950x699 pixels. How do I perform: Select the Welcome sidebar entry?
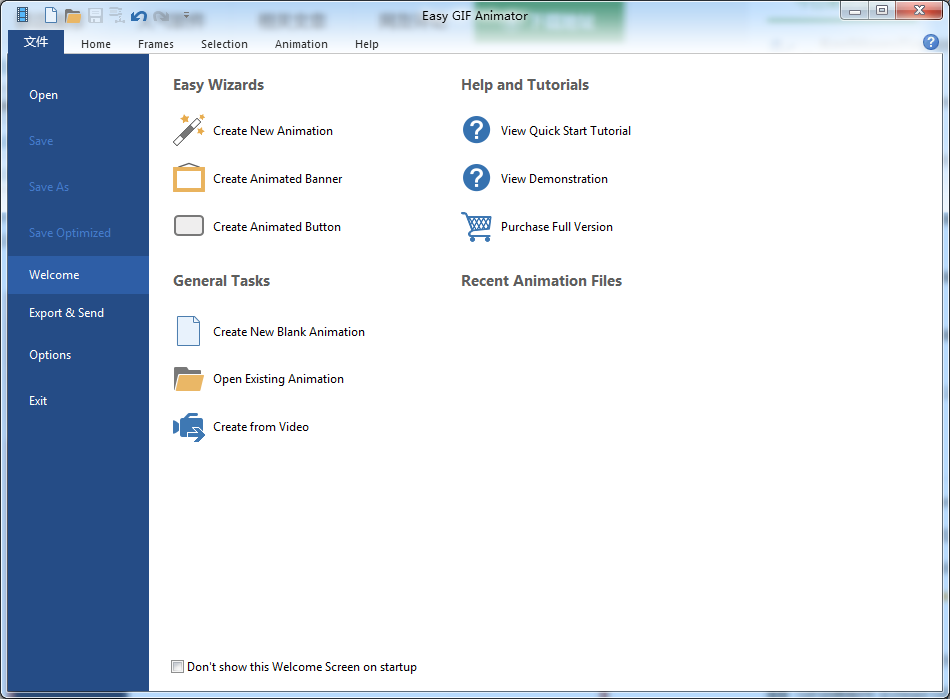pos(78,275)
